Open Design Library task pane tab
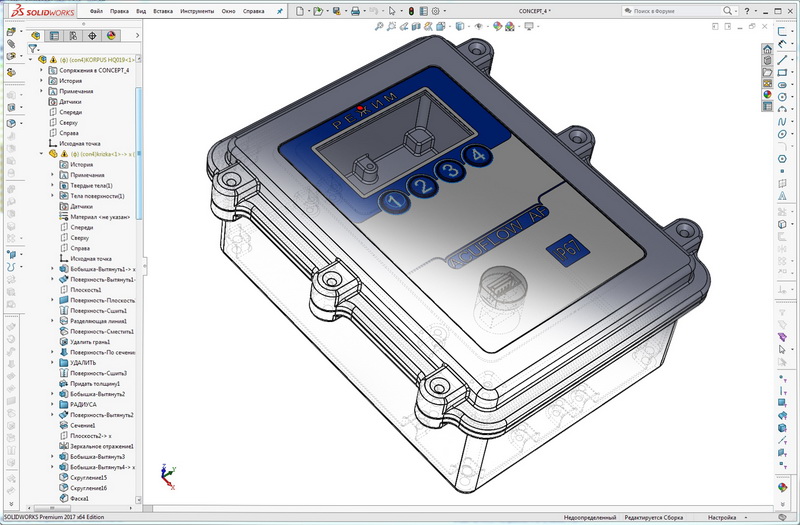800x525 pixels. pos(767,61)
